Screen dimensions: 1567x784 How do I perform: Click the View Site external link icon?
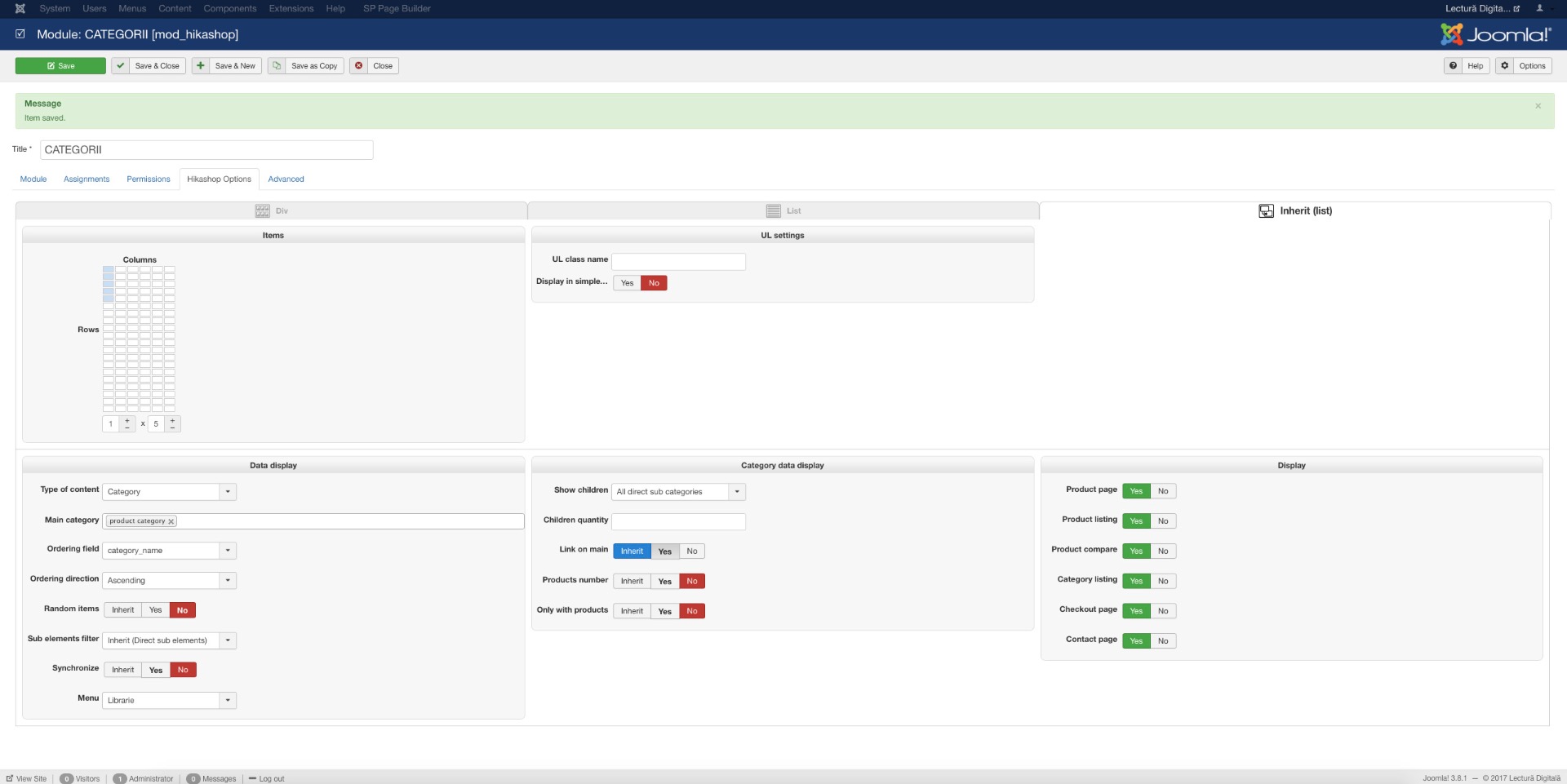click(x=10, y=778)
